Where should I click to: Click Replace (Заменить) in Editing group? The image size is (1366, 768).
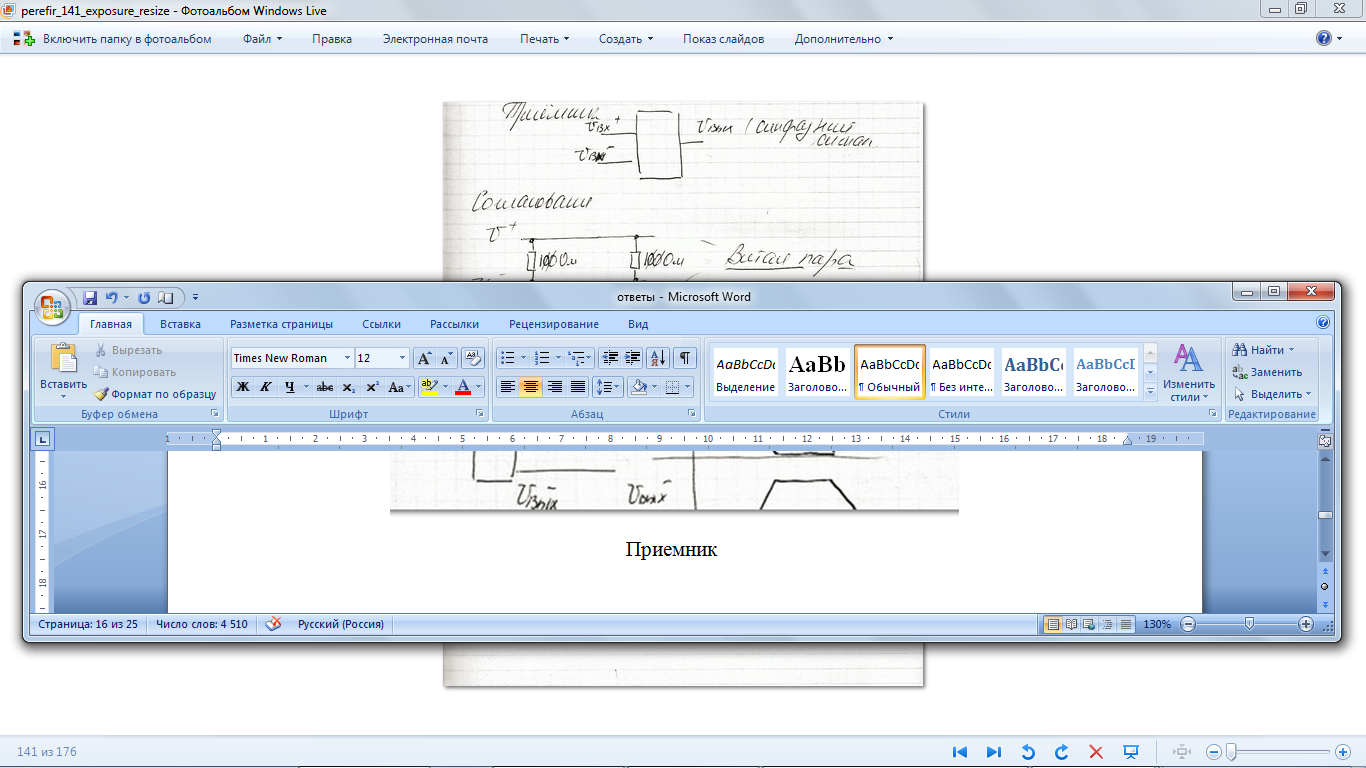point(1267,372)
